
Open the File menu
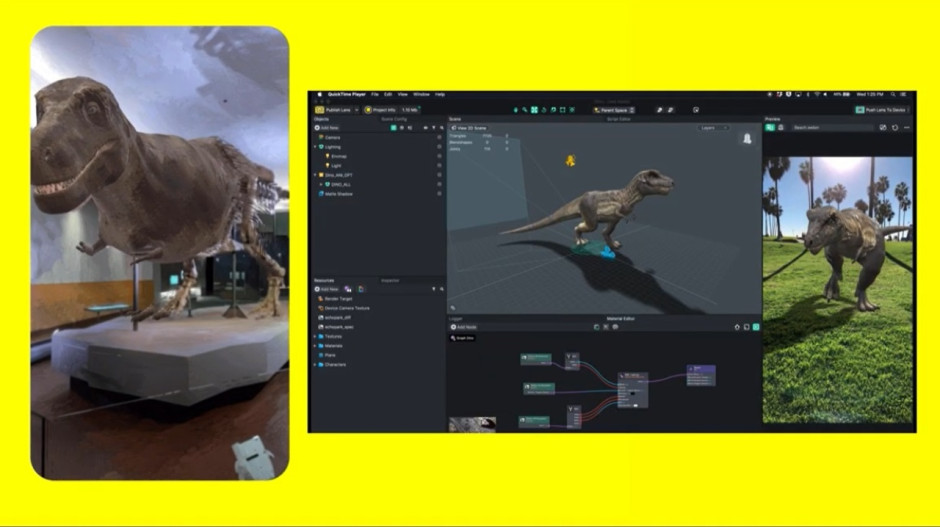(x=375, y=94)
